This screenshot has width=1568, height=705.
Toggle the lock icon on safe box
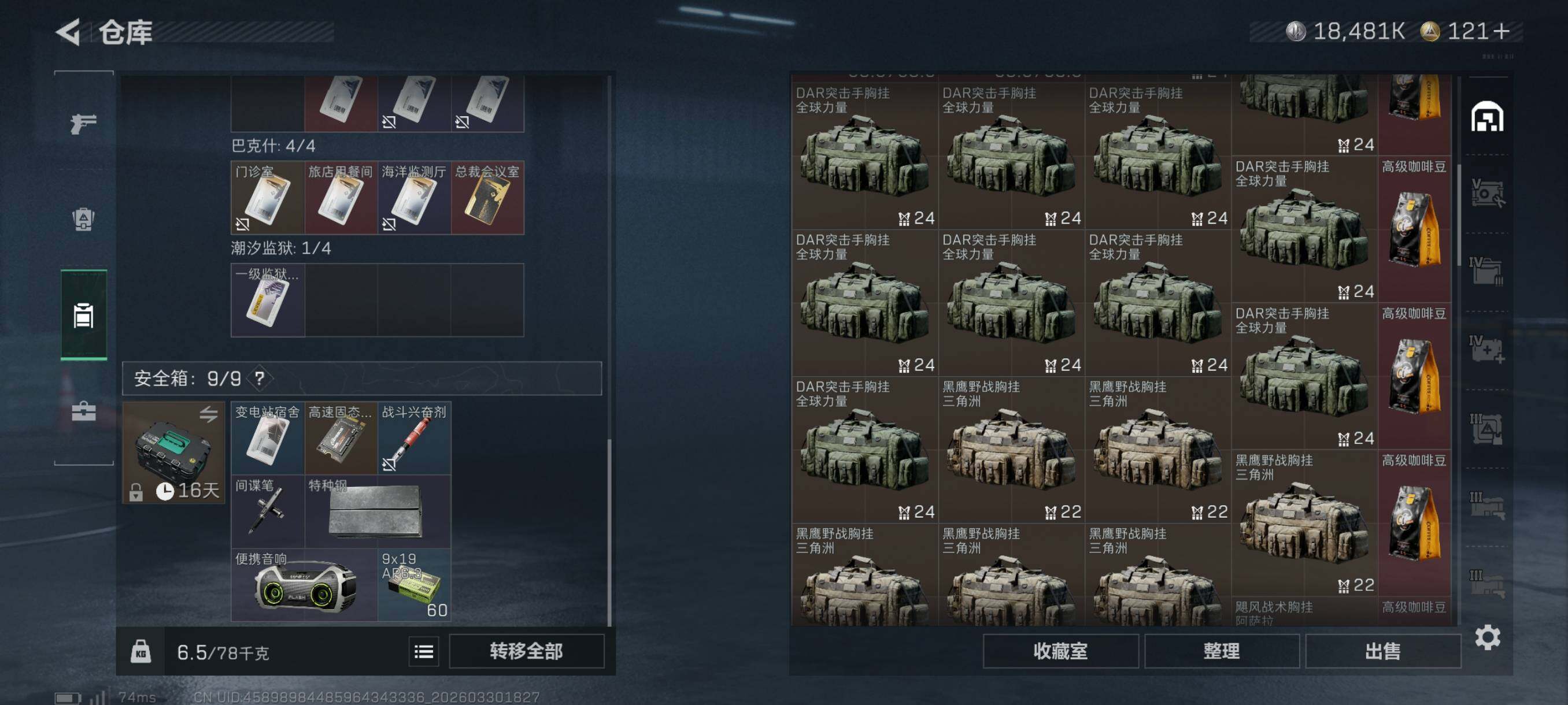pyautogui.click(x=136, y=492)
